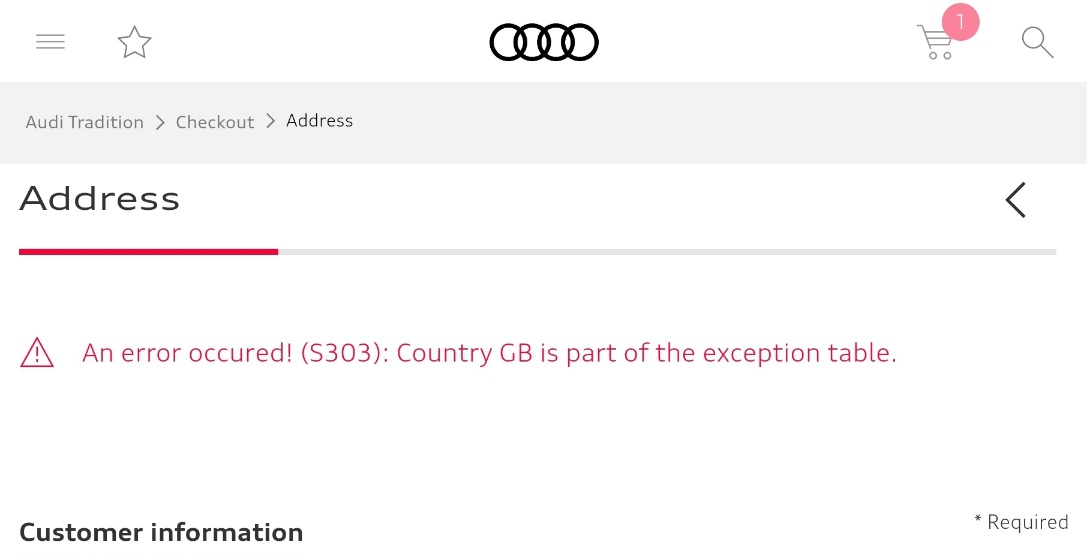This screenshot has width=1087, height=554.
Task: Click chevron between Audi Tradition and Checkout
Action: [x=160, y=123]
